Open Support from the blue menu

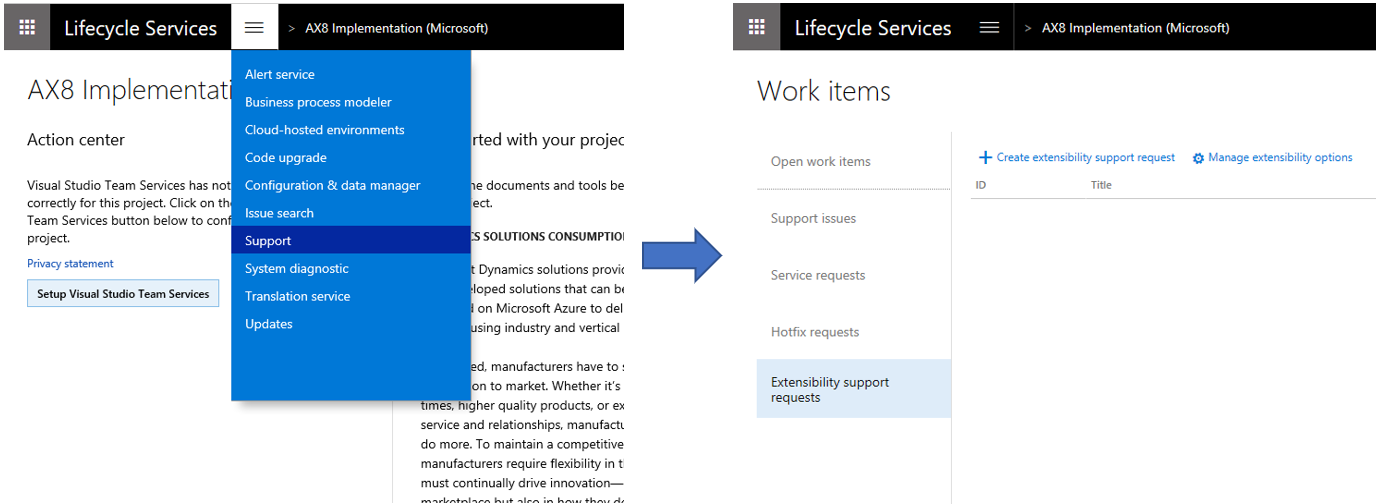tap(350, 240)
